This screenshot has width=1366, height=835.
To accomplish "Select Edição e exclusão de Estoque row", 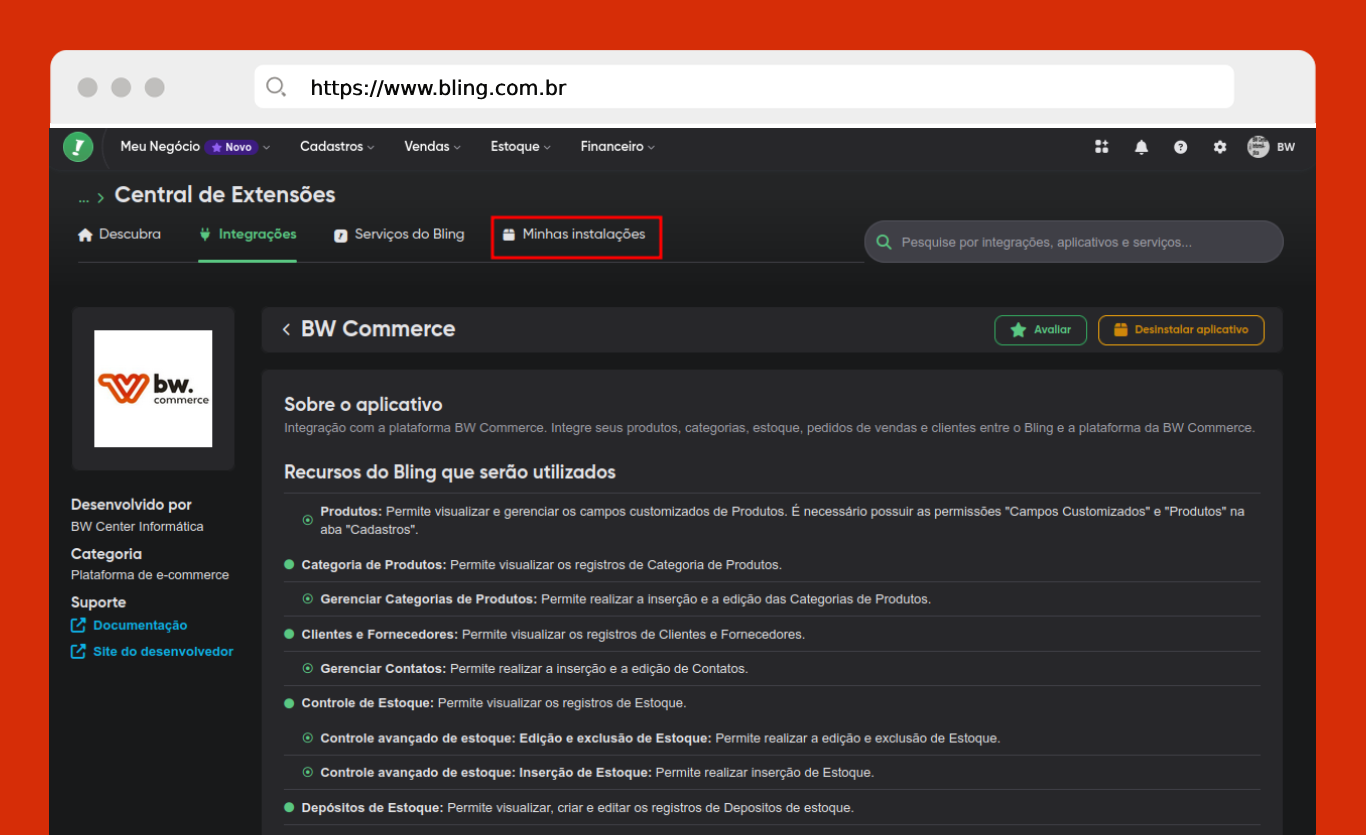I will pos(772,738).
